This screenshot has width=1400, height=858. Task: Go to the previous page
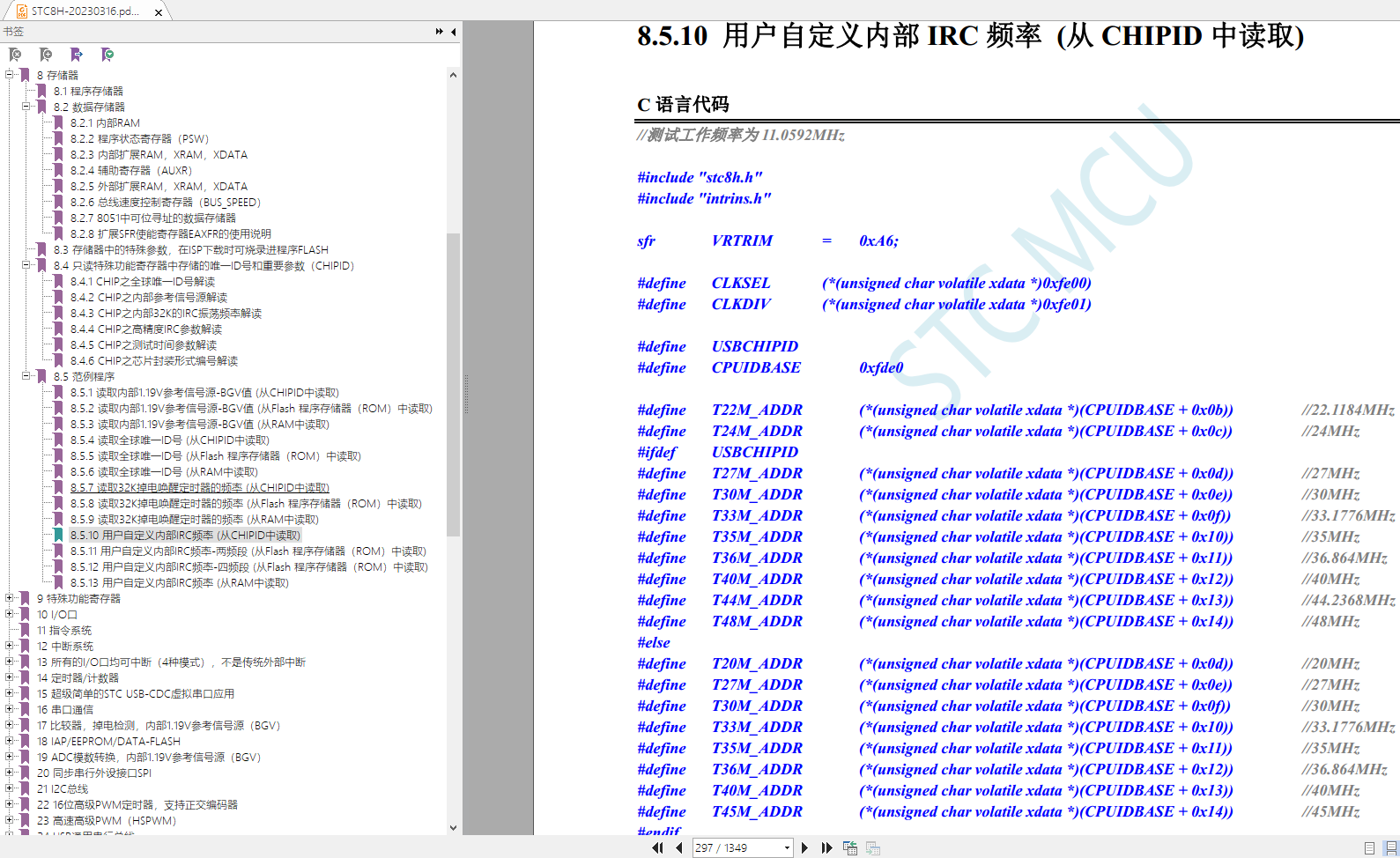click(678, 847)
